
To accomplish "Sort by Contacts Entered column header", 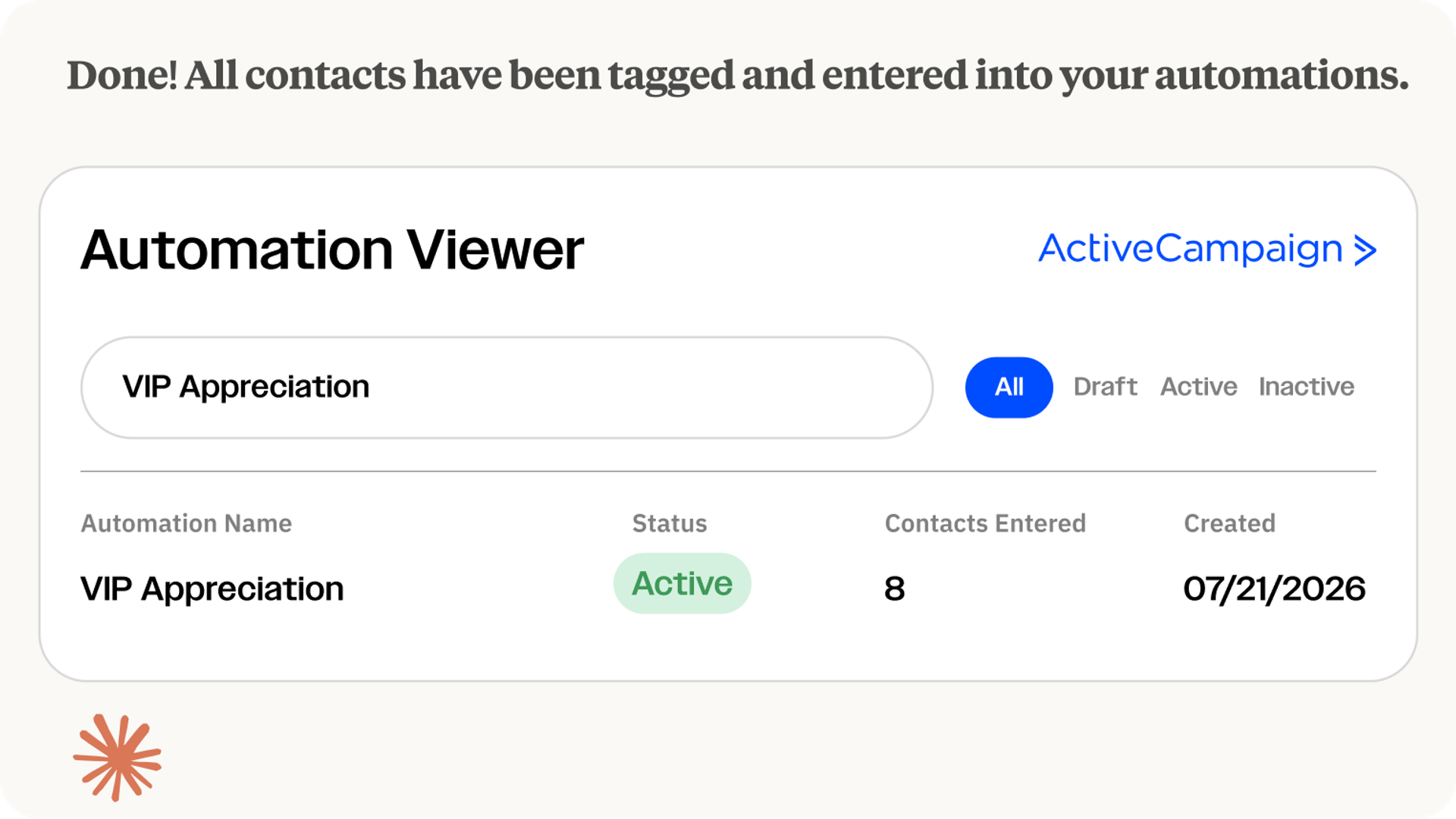I will click(x=985, y=523).
